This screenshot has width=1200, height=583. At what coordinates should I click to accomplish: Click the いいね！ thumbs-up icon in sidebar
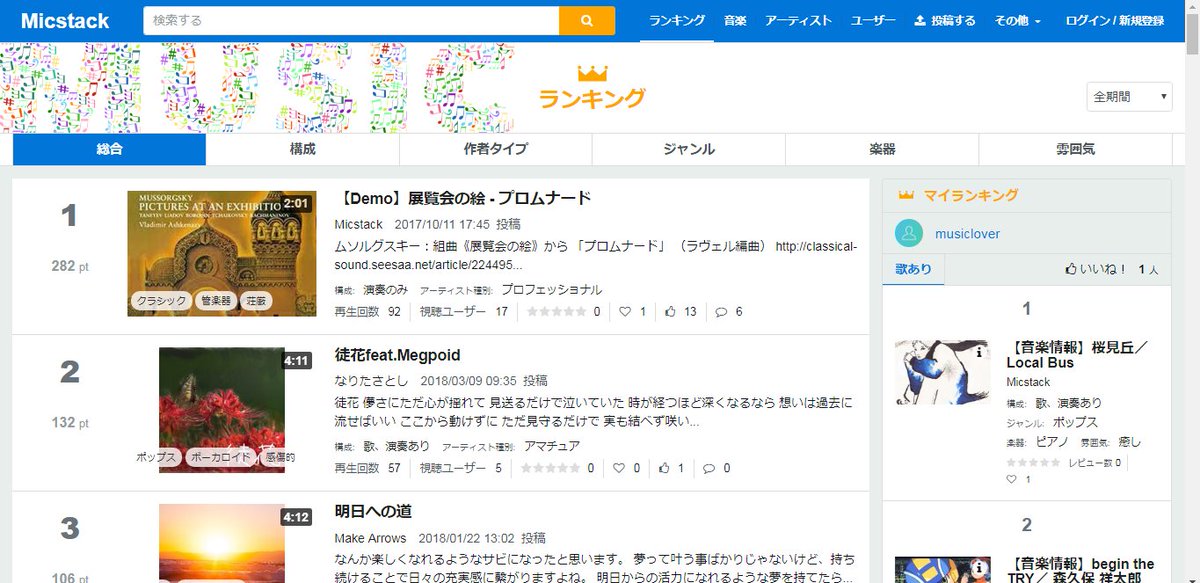pyautogui.click(x=1071, y=270)
